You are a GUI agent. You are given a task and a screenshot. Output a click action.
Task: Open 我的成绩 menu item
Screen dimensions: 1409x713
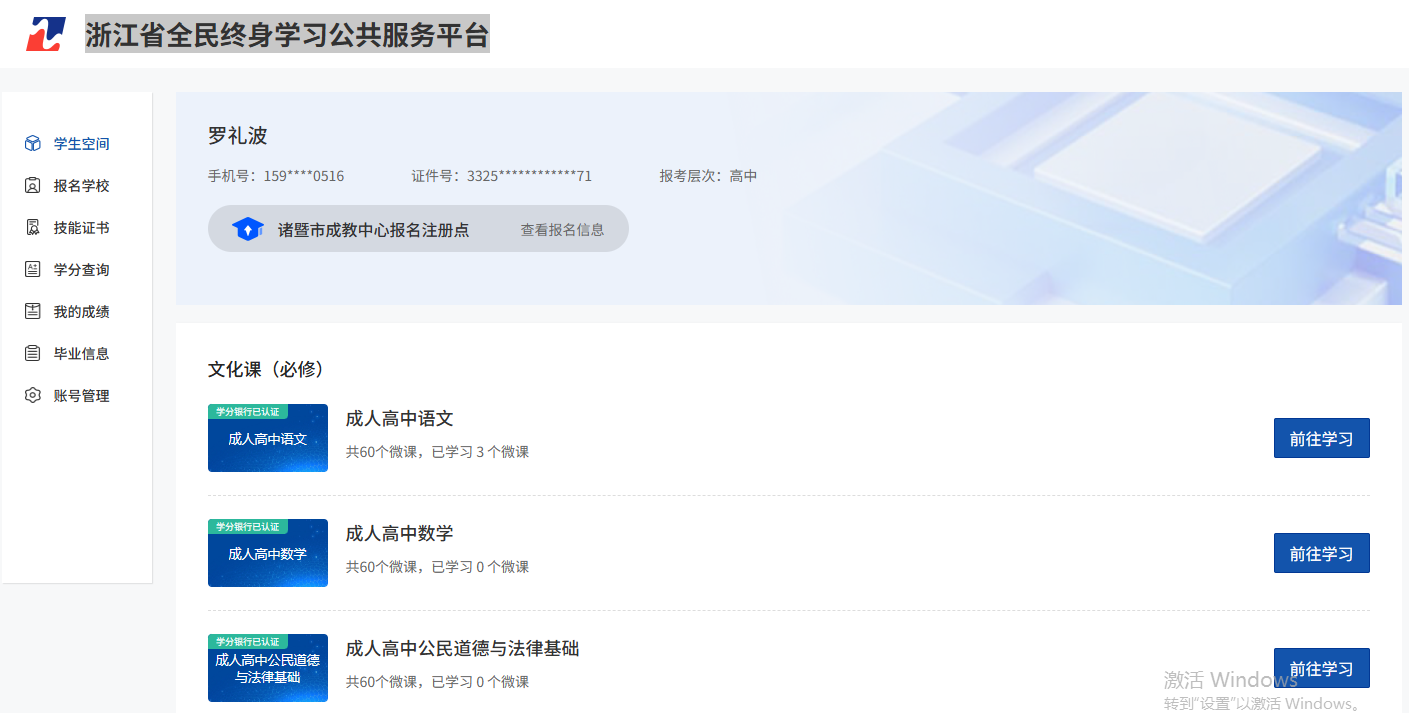[81, 312]
